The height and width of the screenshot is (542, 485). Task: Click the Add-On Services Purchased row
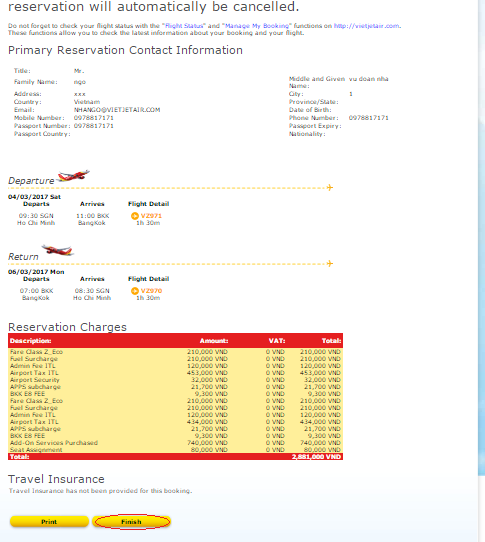(175, 443)
